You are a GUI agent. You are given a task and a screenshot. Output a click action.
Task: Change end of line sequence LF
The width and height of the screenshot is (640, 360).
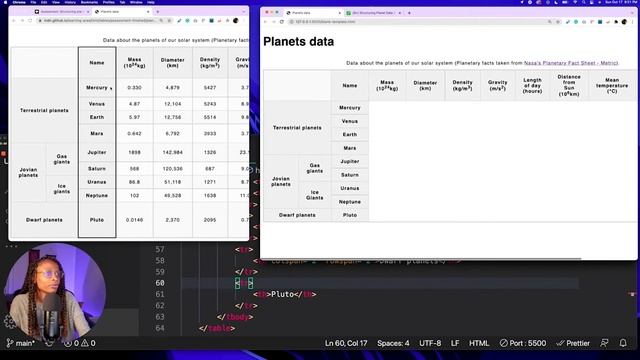(455, 343)
